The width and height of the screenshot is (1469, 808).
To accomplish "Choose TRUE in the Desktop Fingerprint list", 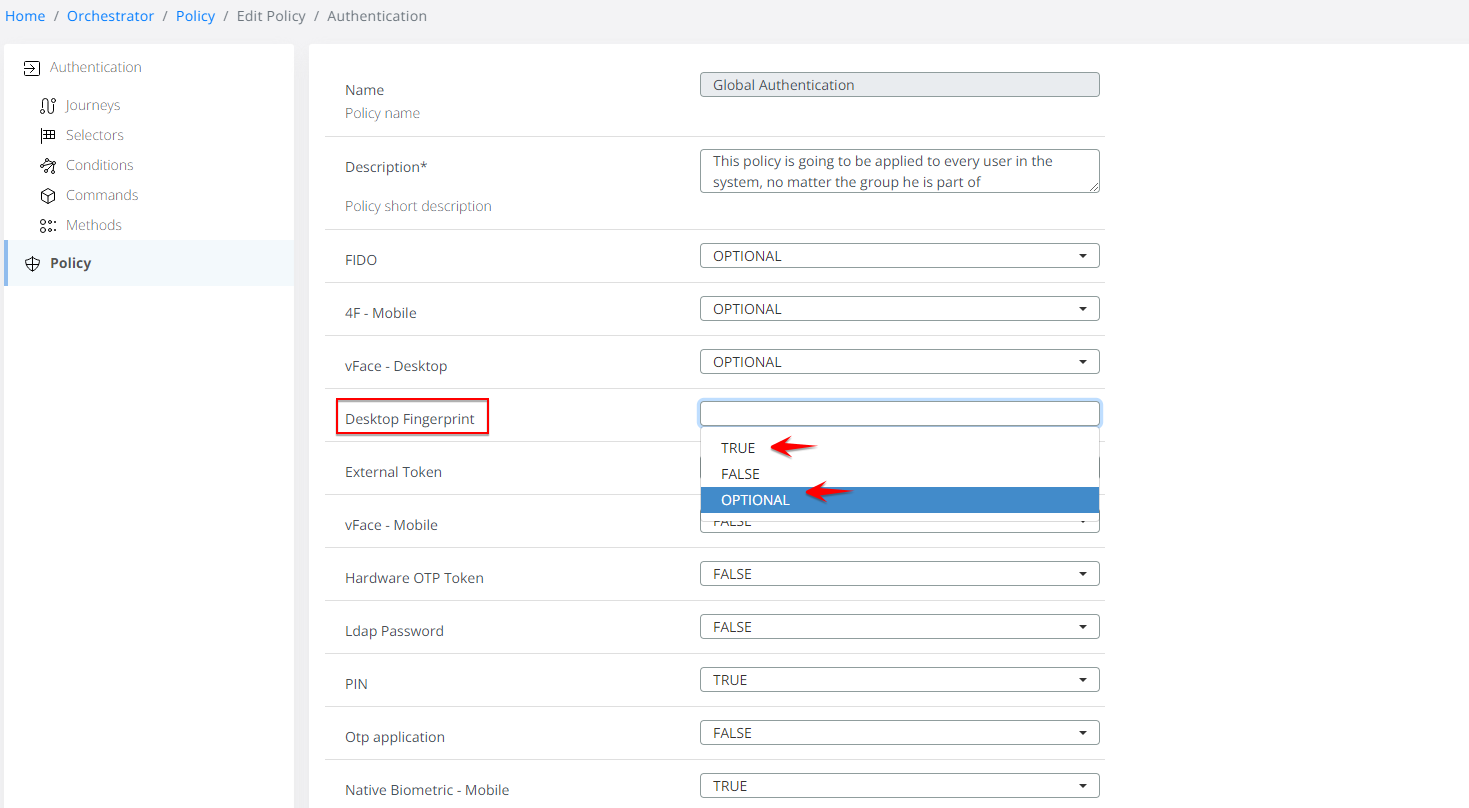I will click(738, 448).
